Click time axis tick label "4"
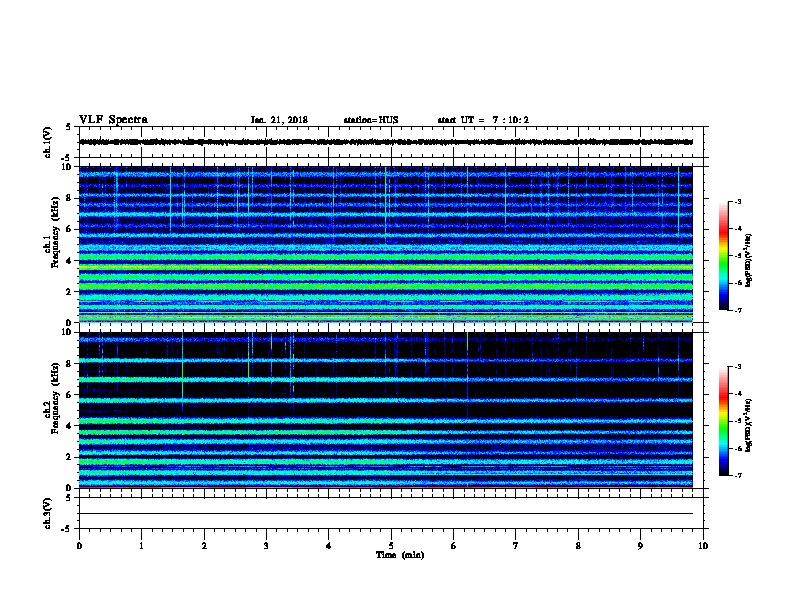This screenshot has width=792, height=612. tap(329, 546)
